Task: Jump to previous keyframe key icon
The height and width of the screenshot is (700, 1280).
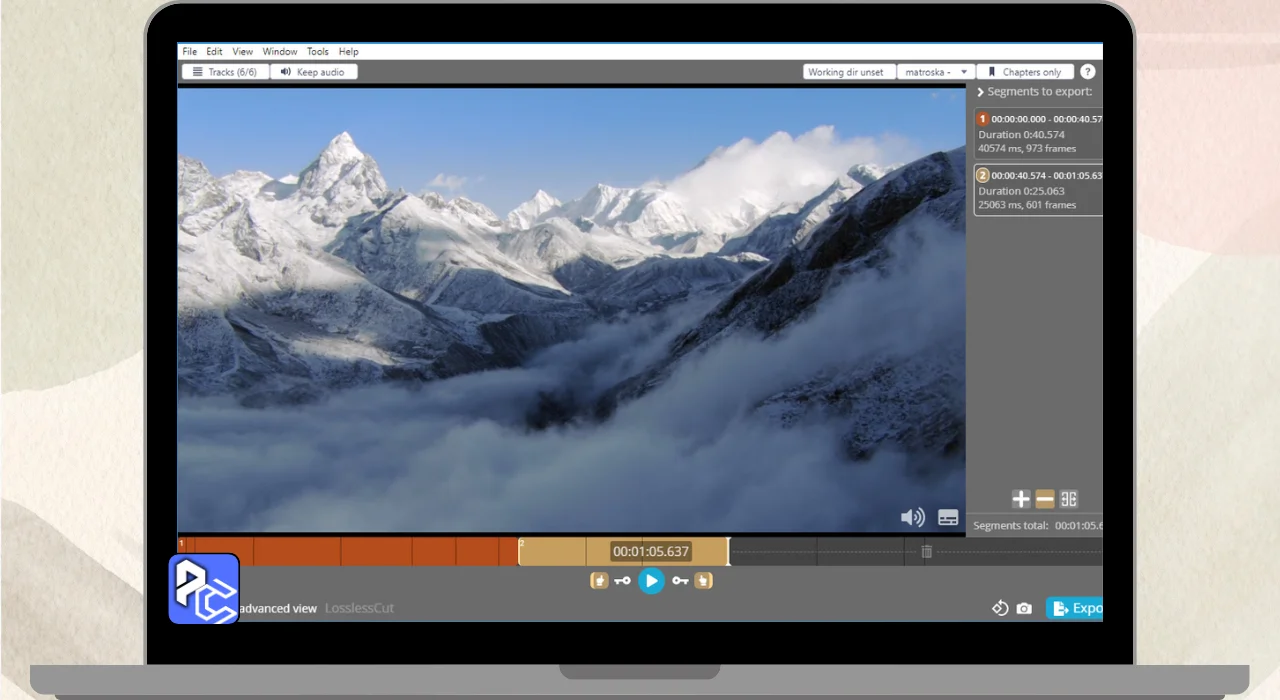Action: pos(623,580)
